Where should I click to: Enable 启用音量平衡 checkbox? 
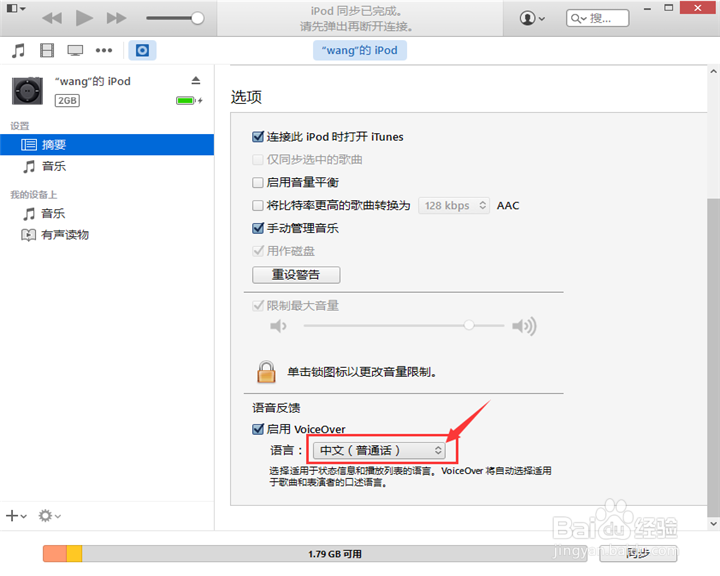[258, 182]
